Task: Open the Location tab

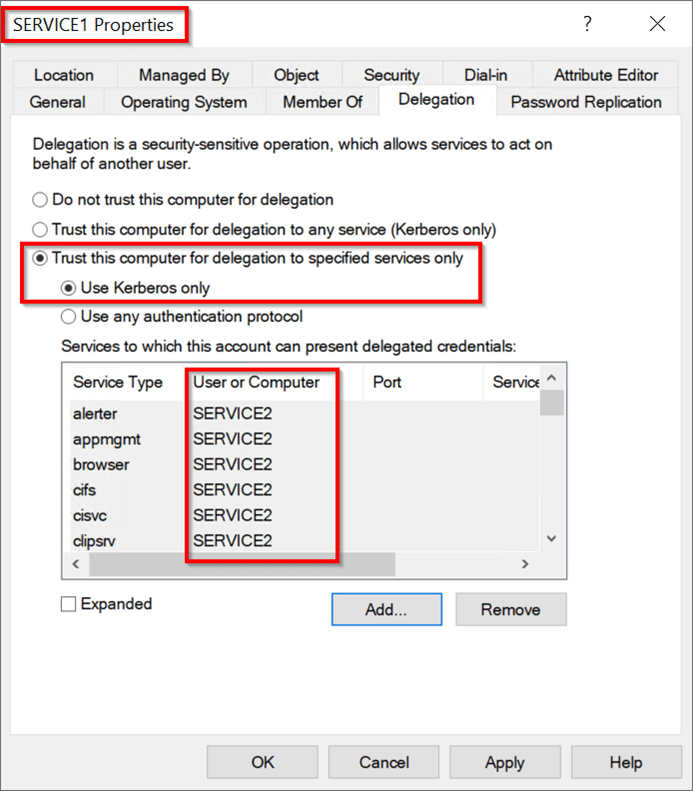Action: coord(64,75)
